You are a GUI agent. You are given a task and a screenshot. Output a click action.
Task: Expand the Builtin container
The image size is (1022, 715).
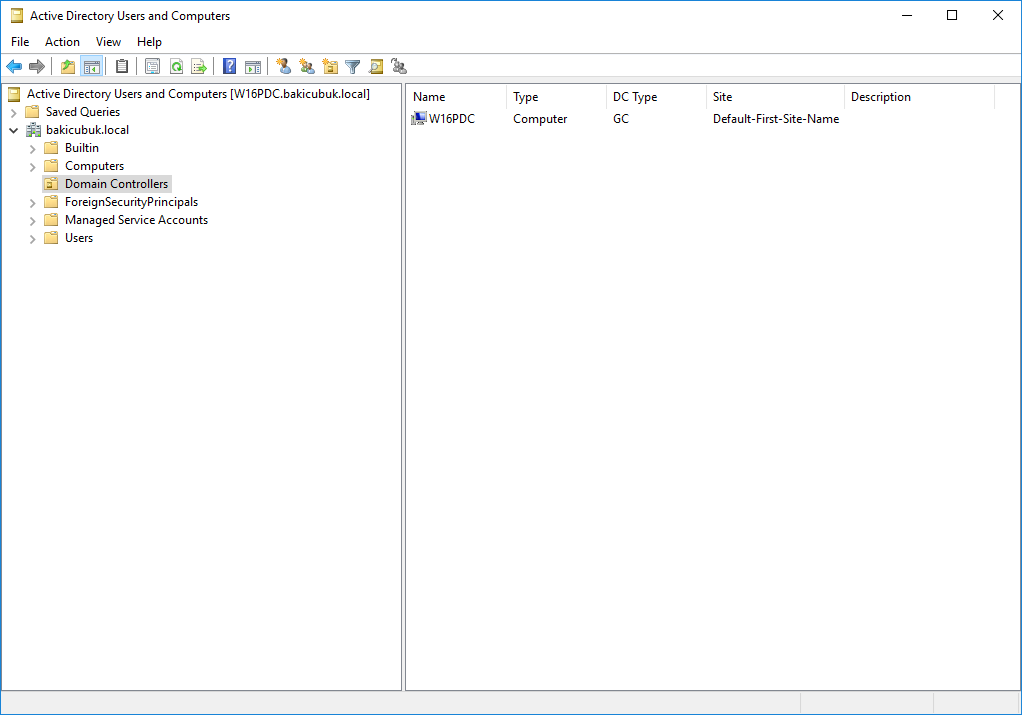33,149
